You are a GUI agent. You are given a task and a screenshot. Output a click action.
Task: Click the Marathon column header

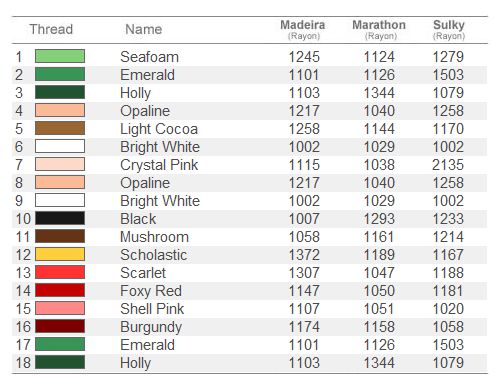pos(379,29)
